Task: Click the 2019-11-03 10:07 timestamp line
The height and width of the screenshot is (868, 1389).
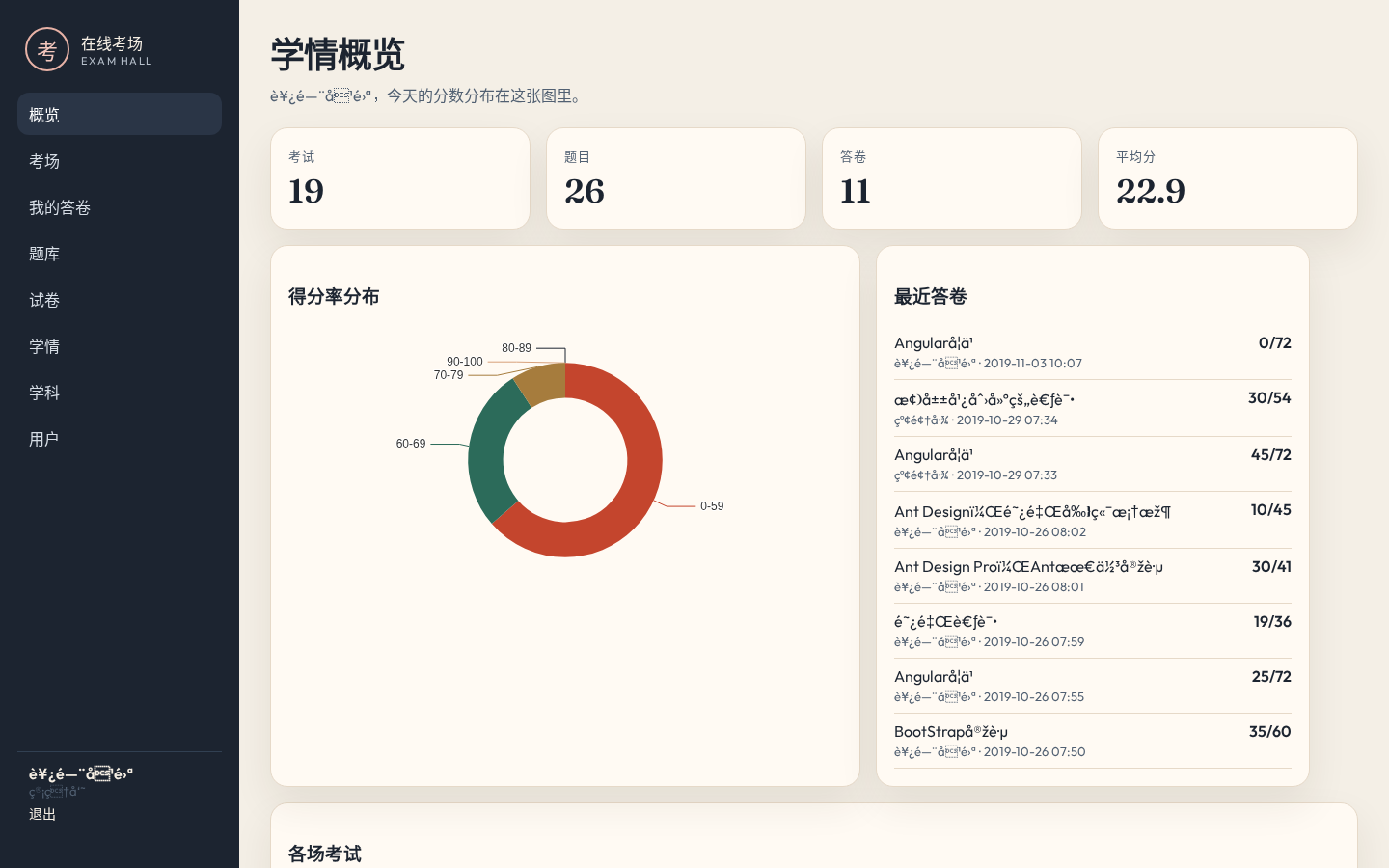Action: pos(988,364)
